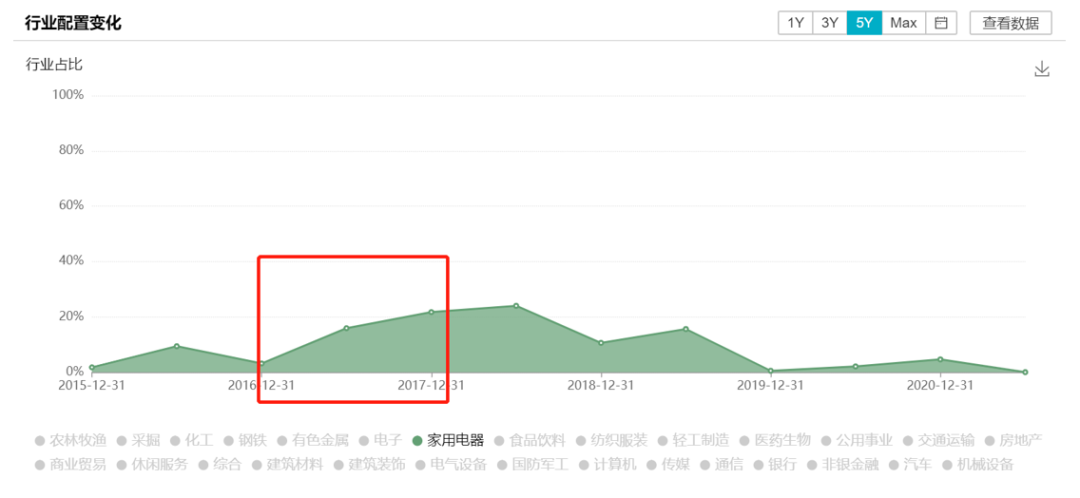Viewport: 1080px width, 498px height.
Task: Toggle off 家用电器 legend series
Action: point(448,440)
